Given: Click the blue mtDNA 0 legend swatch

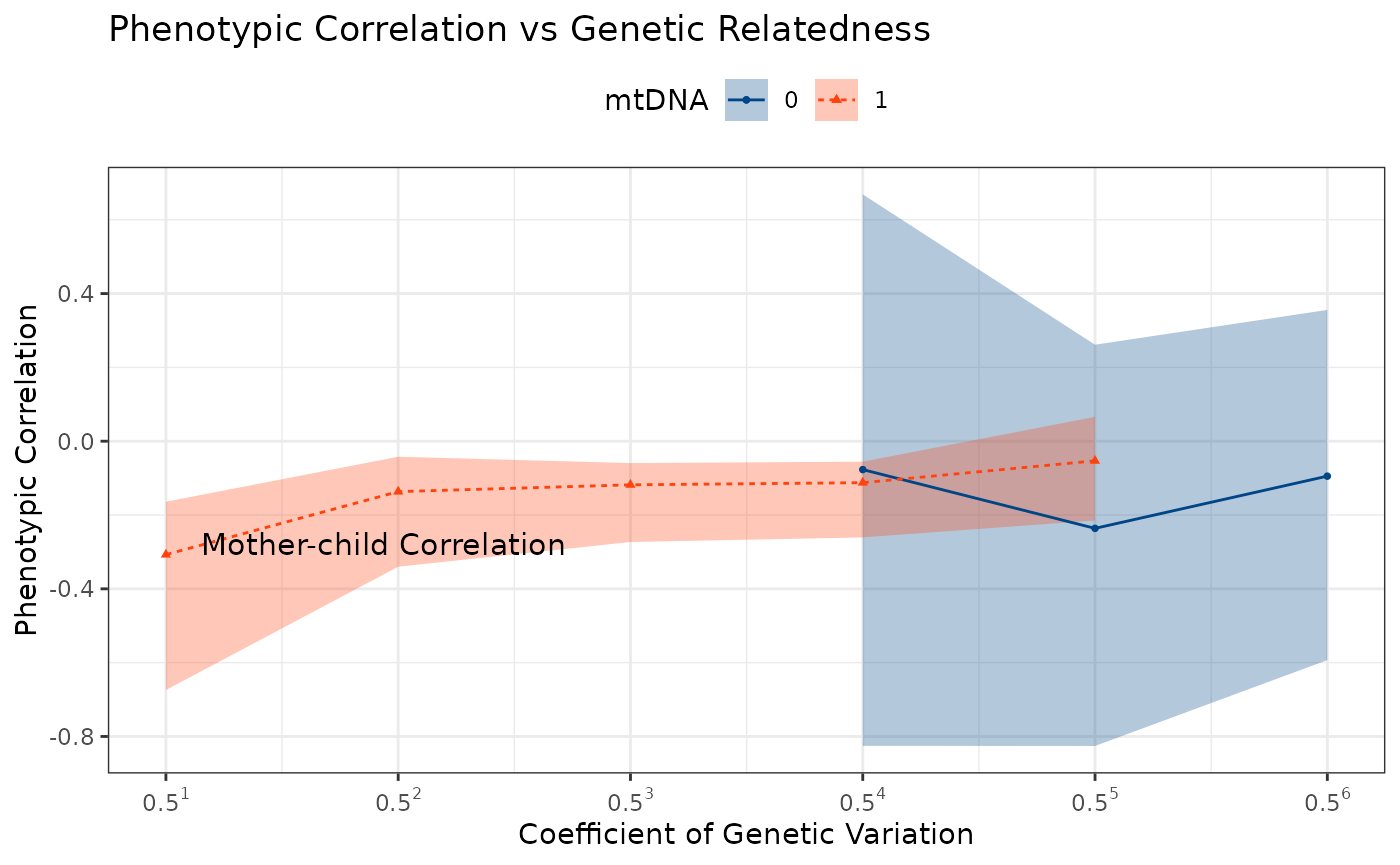Looking at the screenshot, I should [746, 100].
